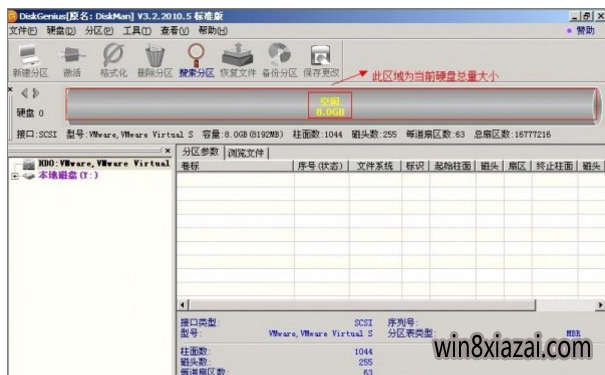The width and height of the screenshot is (605, 375).
Task: Click the horizontal scrollbar left arrow
Action: 183,305
